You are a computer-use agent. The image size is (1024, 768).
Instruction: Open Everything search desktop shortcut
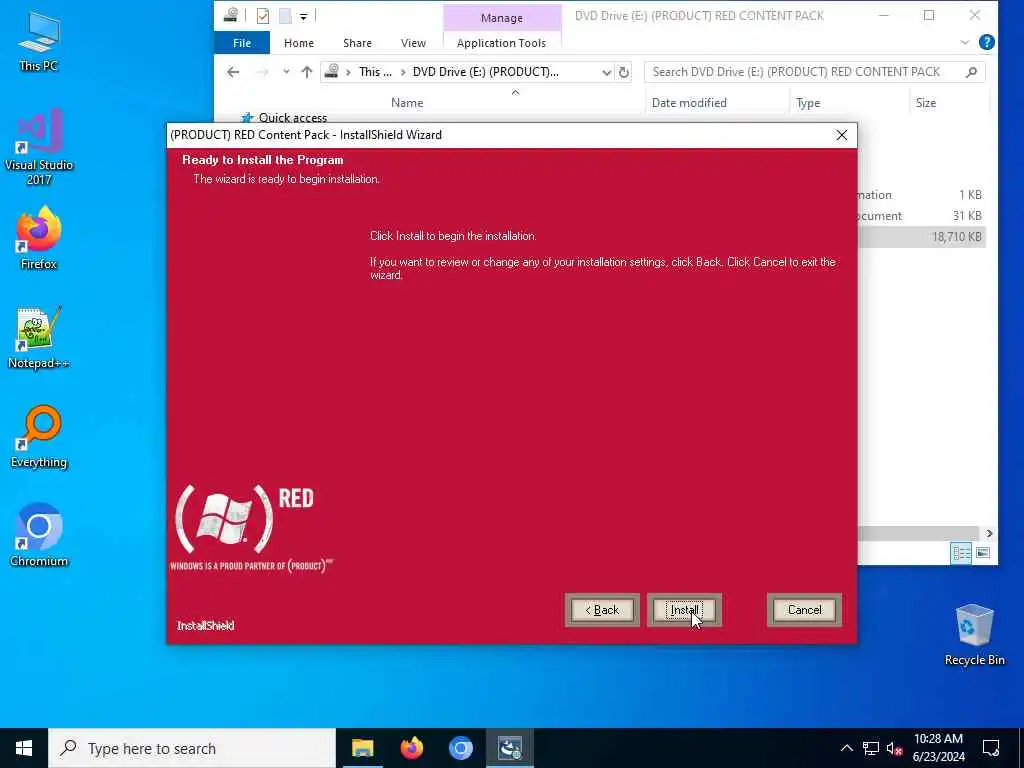[39, 437]
